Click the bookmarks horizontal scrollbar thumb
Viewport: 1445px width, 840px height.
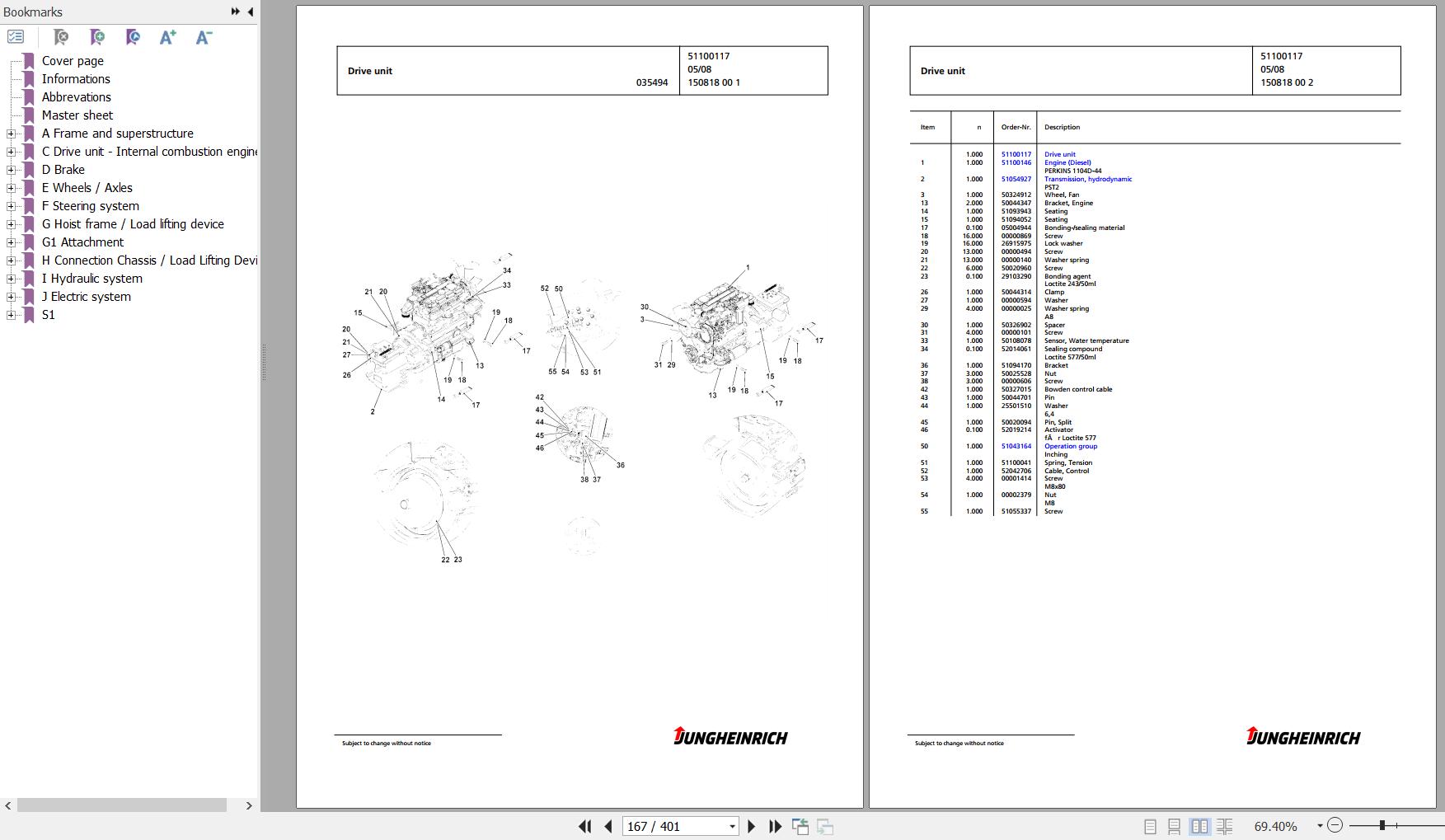pyautogui.click(x=122, y=805)
